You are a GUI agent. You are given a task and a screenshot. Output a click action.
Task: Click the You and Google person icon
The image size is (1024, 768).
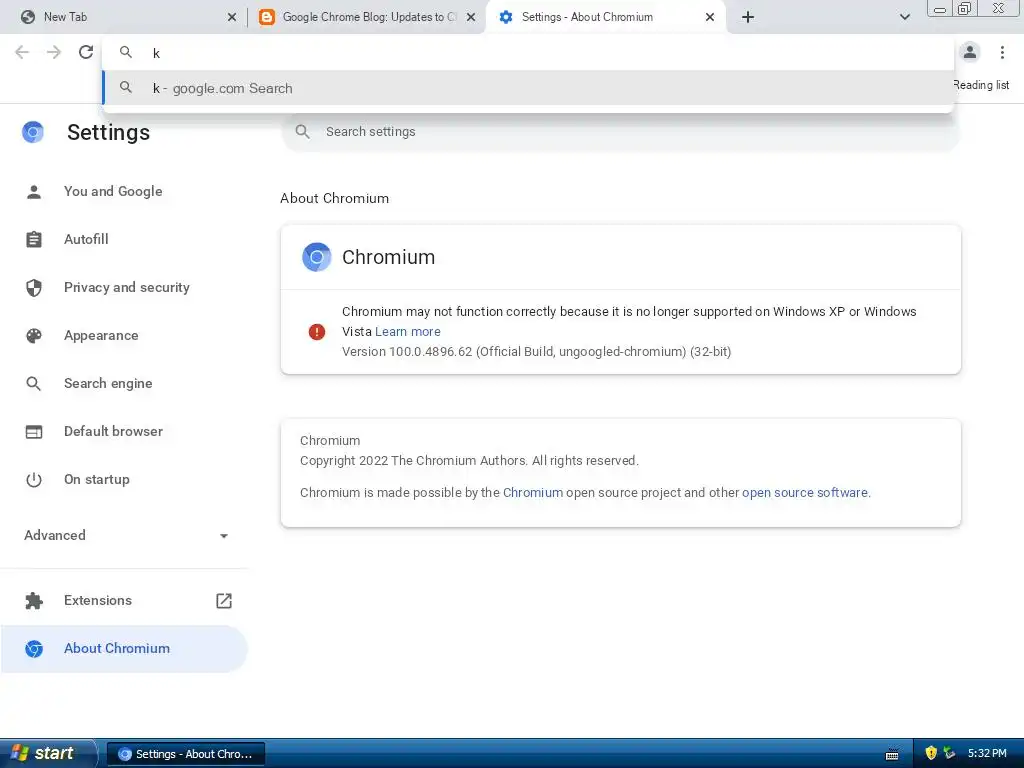click(x=34, y=191)
